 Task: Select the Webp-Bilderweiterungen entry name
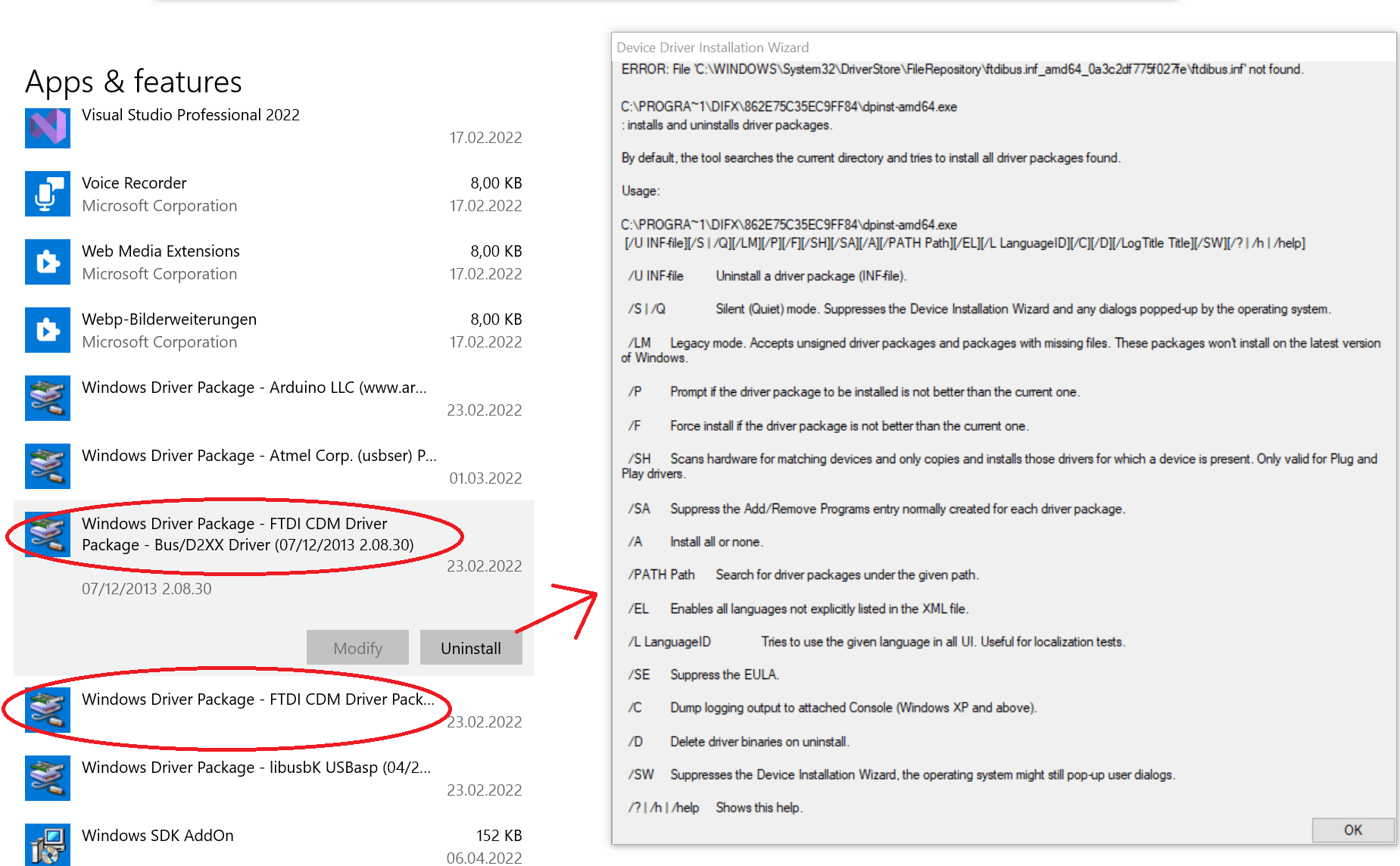pyautogui.click(x=169, y=319)
